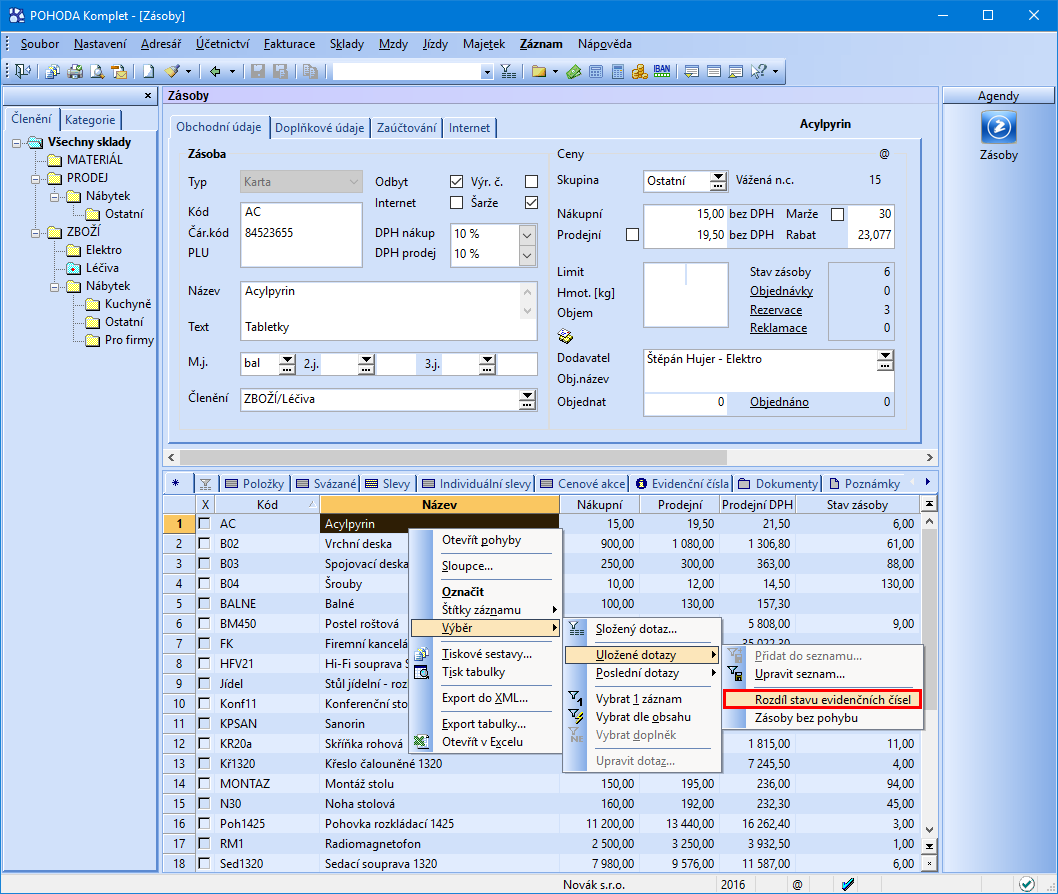Viewport: 1058px width, 894px height.
Task: Click the @ icon in Ceny section
Action: (x=884, y=154)
